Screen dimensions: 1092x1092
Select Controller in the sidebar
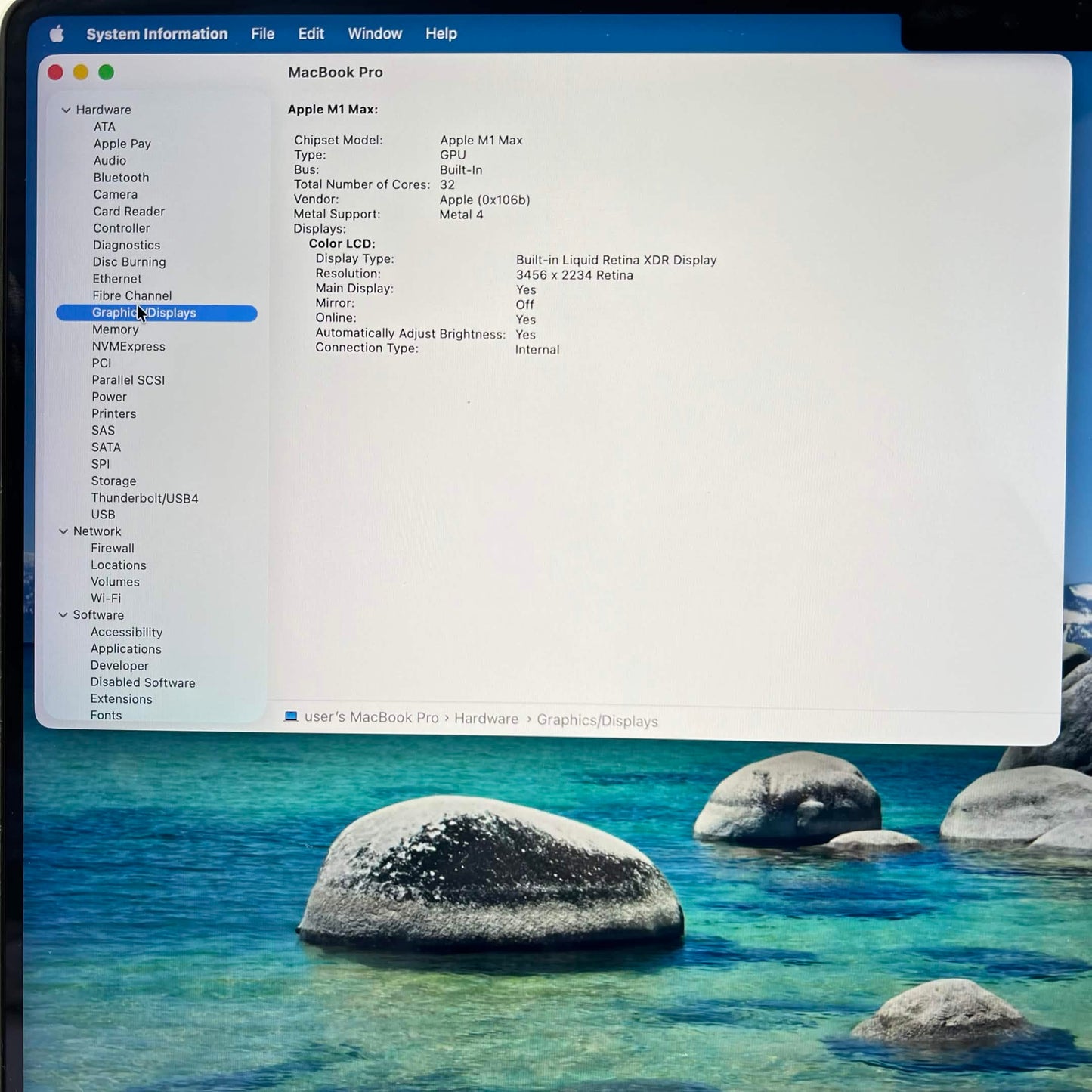[x=121, y=228]
